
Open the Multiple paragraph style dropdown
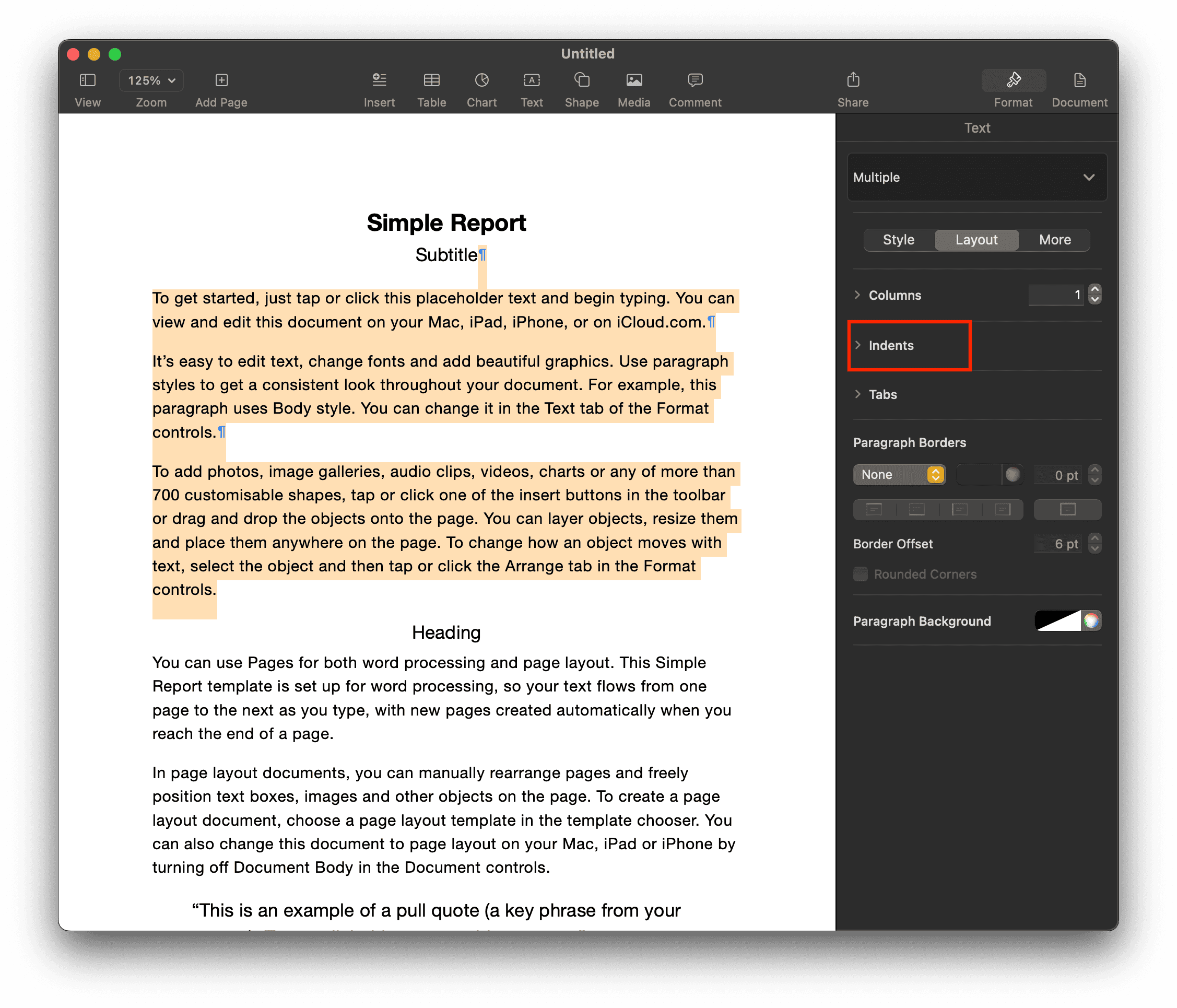pos(976,177)
